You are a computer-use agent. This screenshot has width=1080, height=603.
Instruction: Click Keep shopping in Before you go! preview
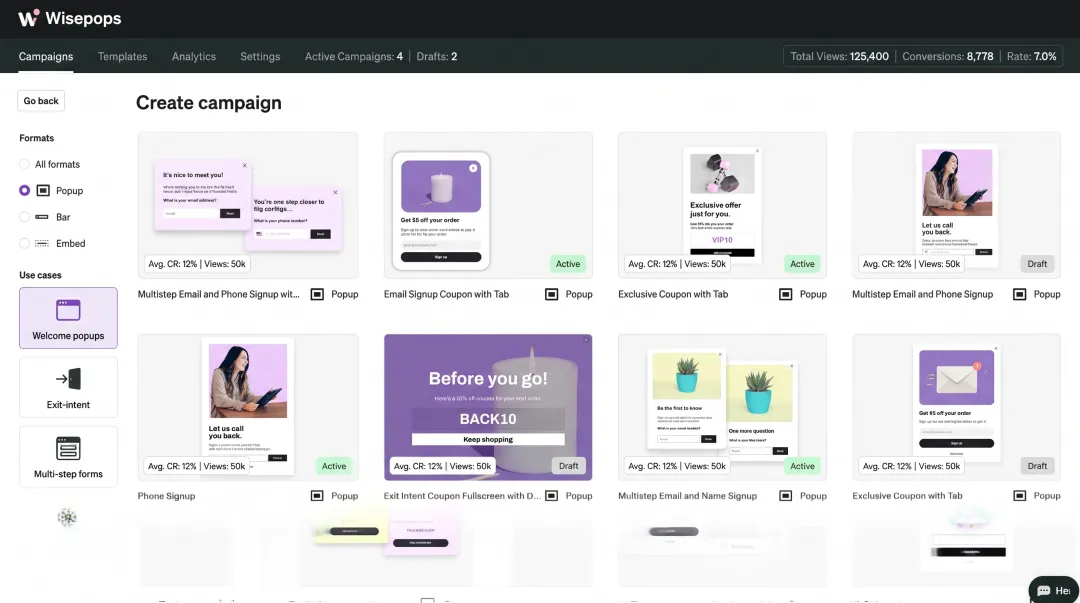point(488,439)
